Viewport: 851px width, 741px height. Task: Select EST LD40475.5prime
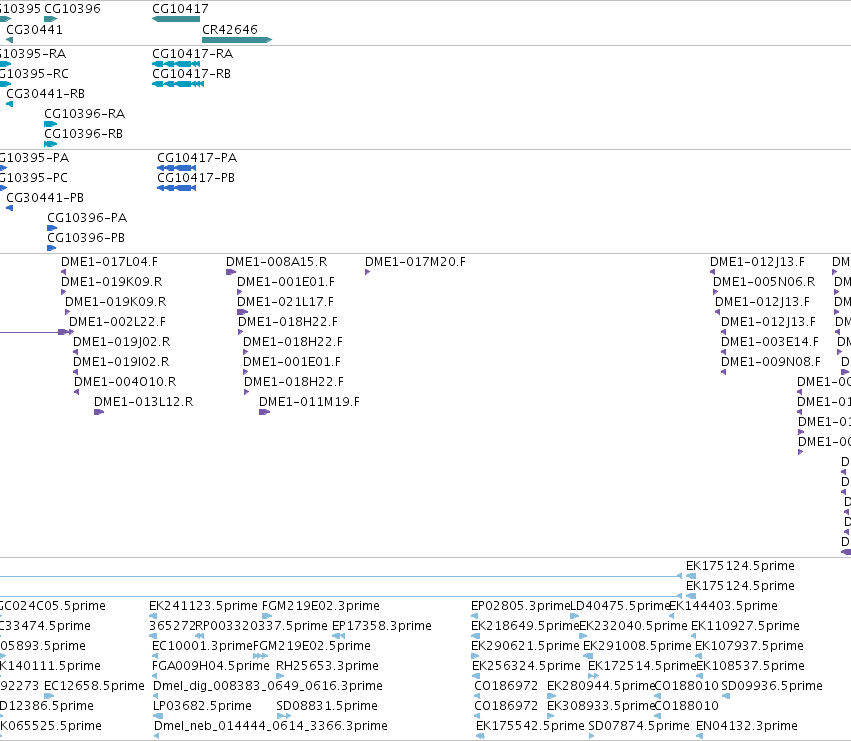pos(621,606)
